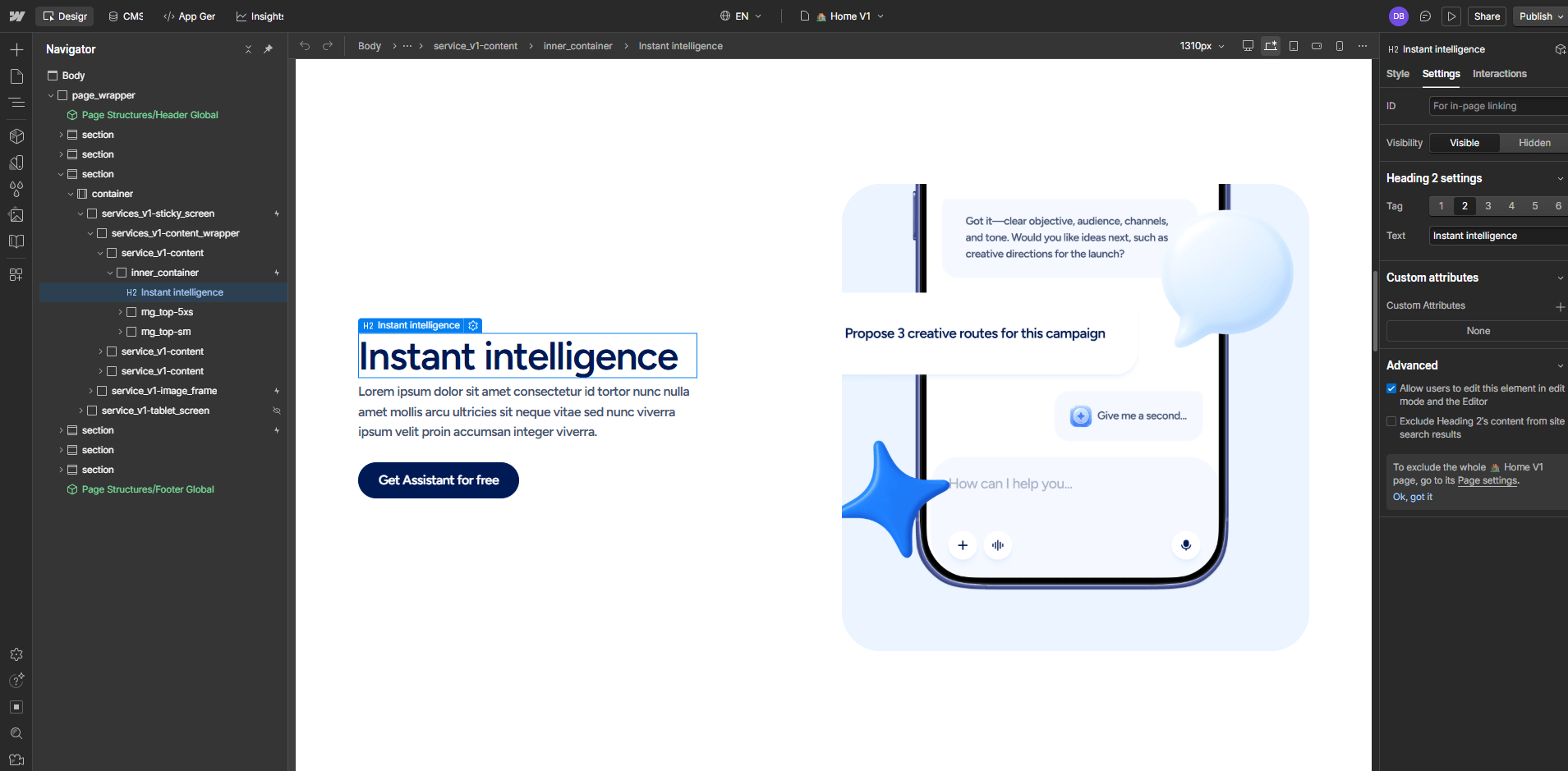This screenshot has height=771, width=1568.
Task: Set heading tag to 1
Action: [1441, 206]
